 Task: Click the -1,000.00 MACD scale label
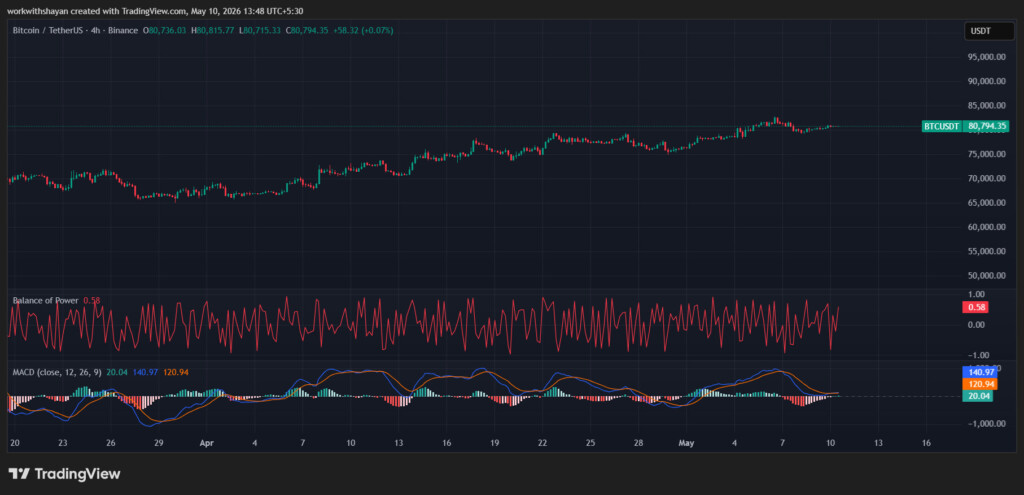985,424
